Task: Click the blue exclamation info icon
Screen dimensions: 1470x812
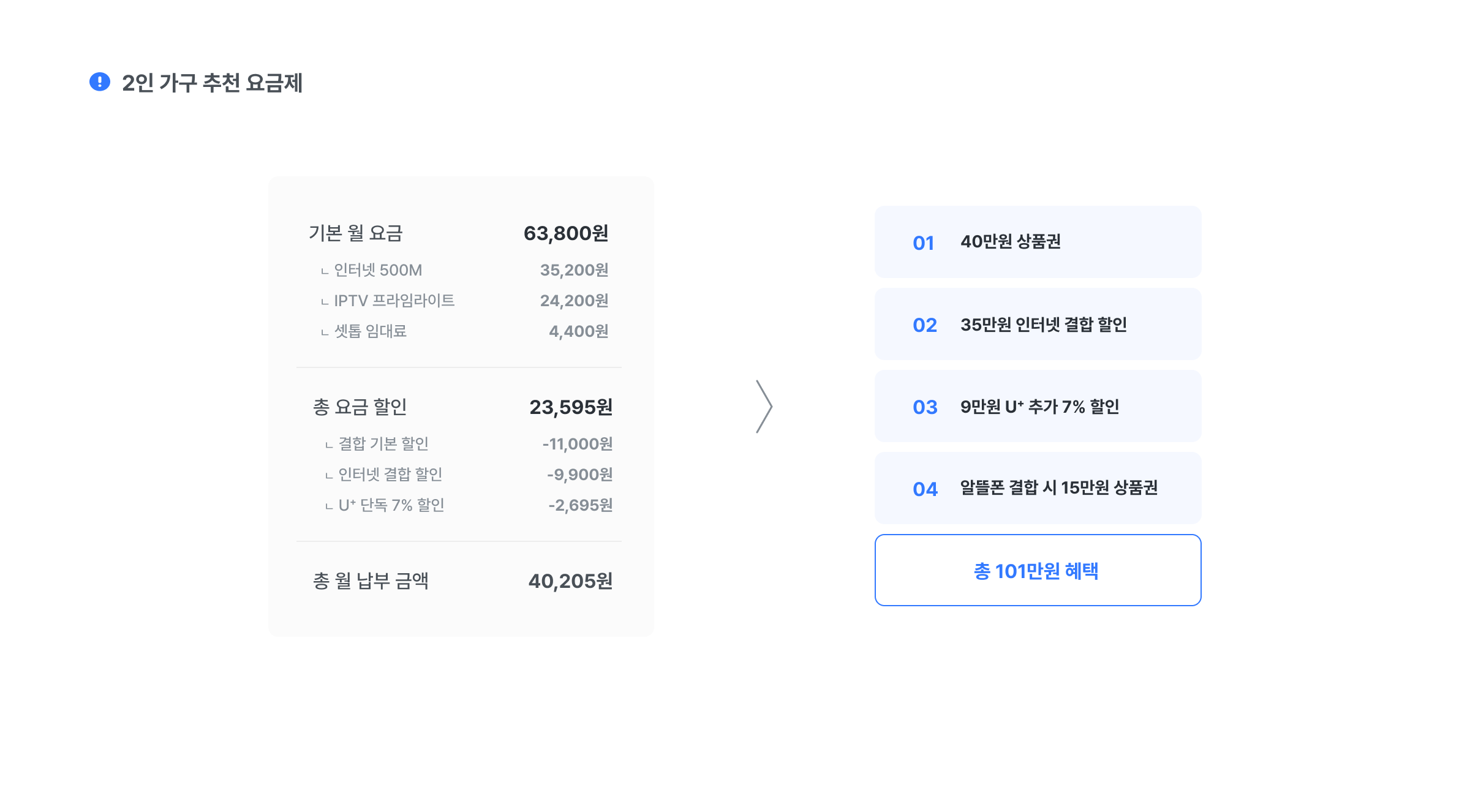Action: pos(100,82)
